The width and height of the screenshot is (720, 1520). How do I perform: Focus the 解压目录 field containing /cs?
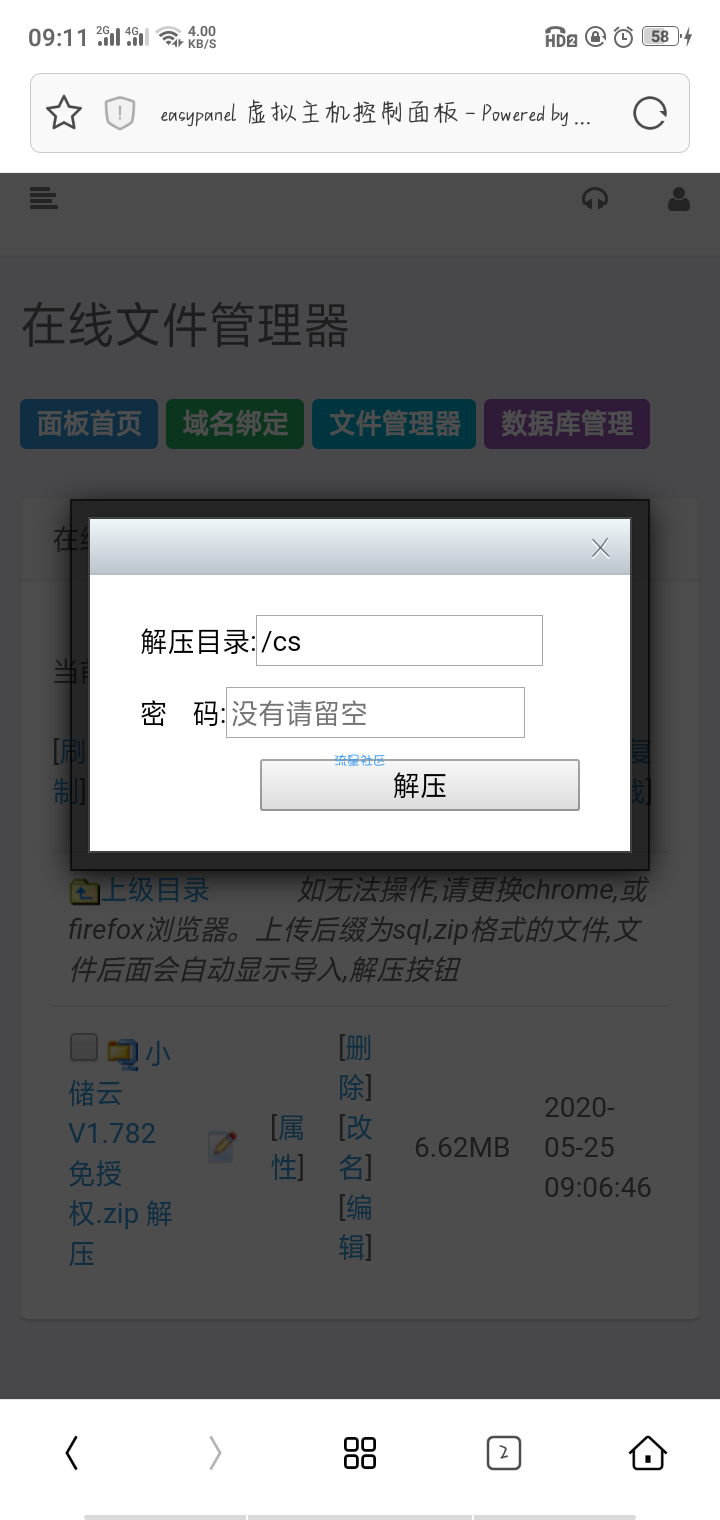(400, 641)
